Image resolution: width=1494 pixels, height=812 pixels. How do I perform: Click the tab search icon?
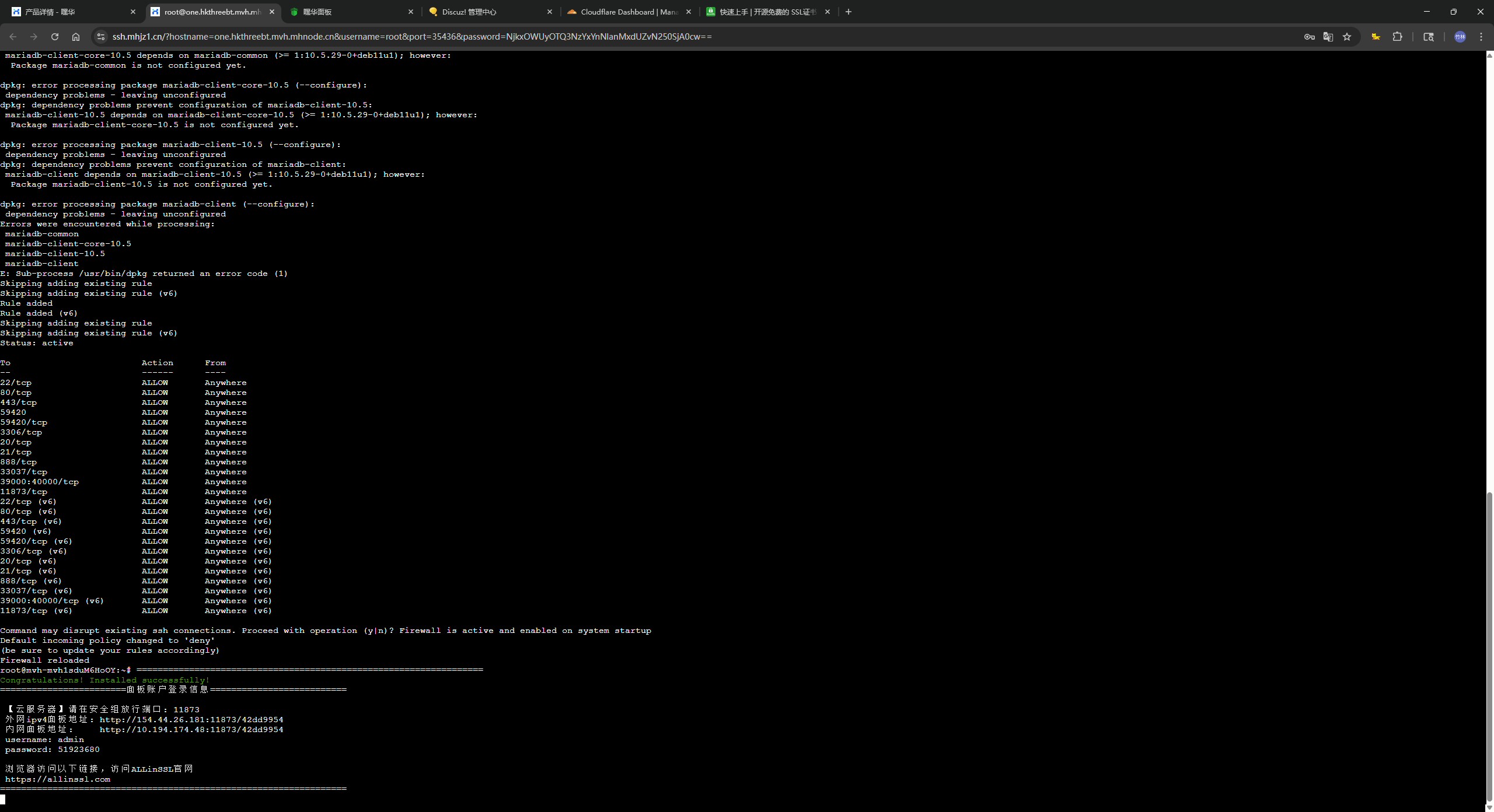[1429, 37]
